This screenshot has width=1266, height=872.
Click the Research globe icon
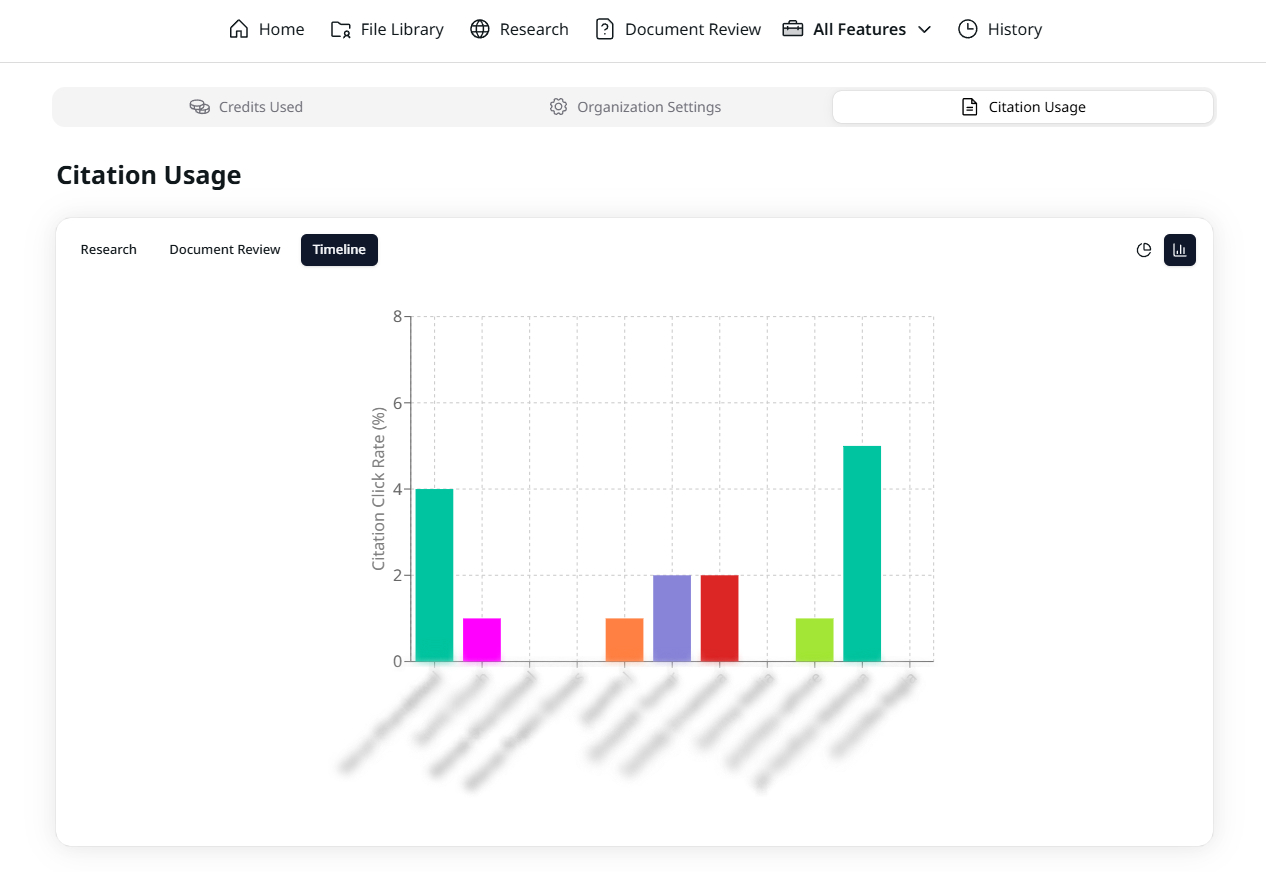pos(480,29)
